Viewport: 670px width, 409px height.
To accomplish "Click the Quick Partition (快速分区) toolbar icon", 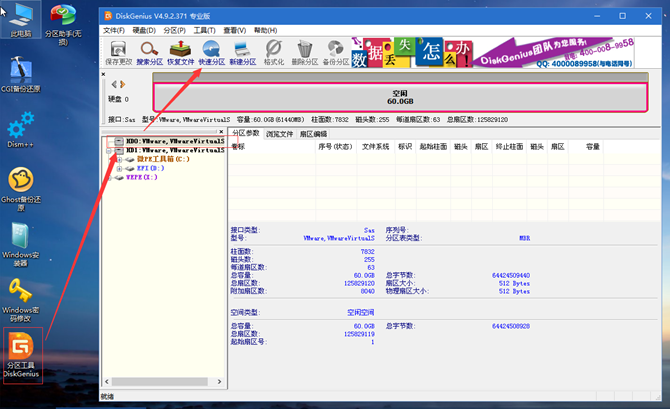I will 212,53.
